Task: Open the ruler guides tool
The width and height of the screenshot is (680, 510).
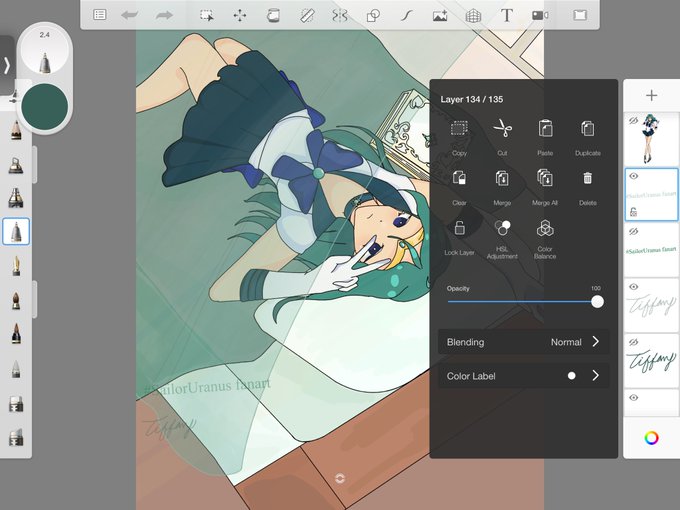Action: pos(307,16)
